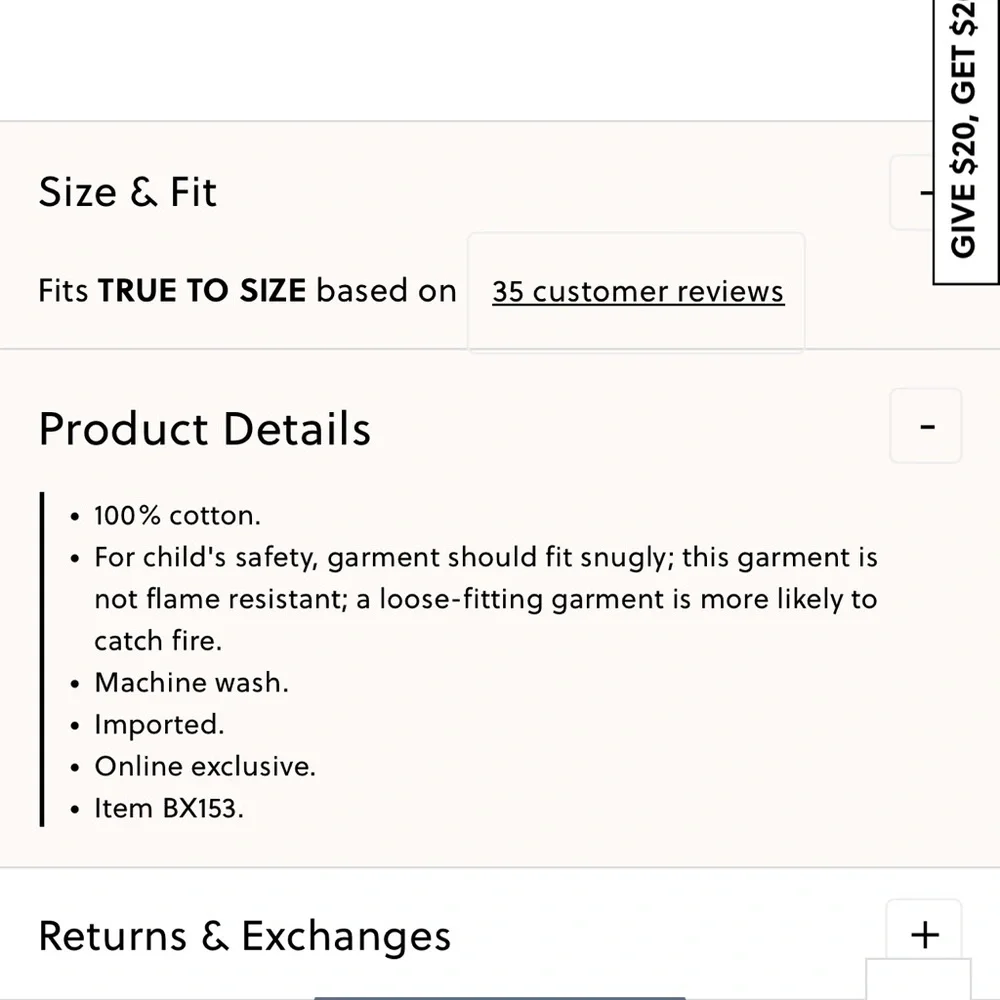Click the Product Details heading
Image resolution: width=1000 pixels, height=1000 pixels.
click(x=205, y=429)
